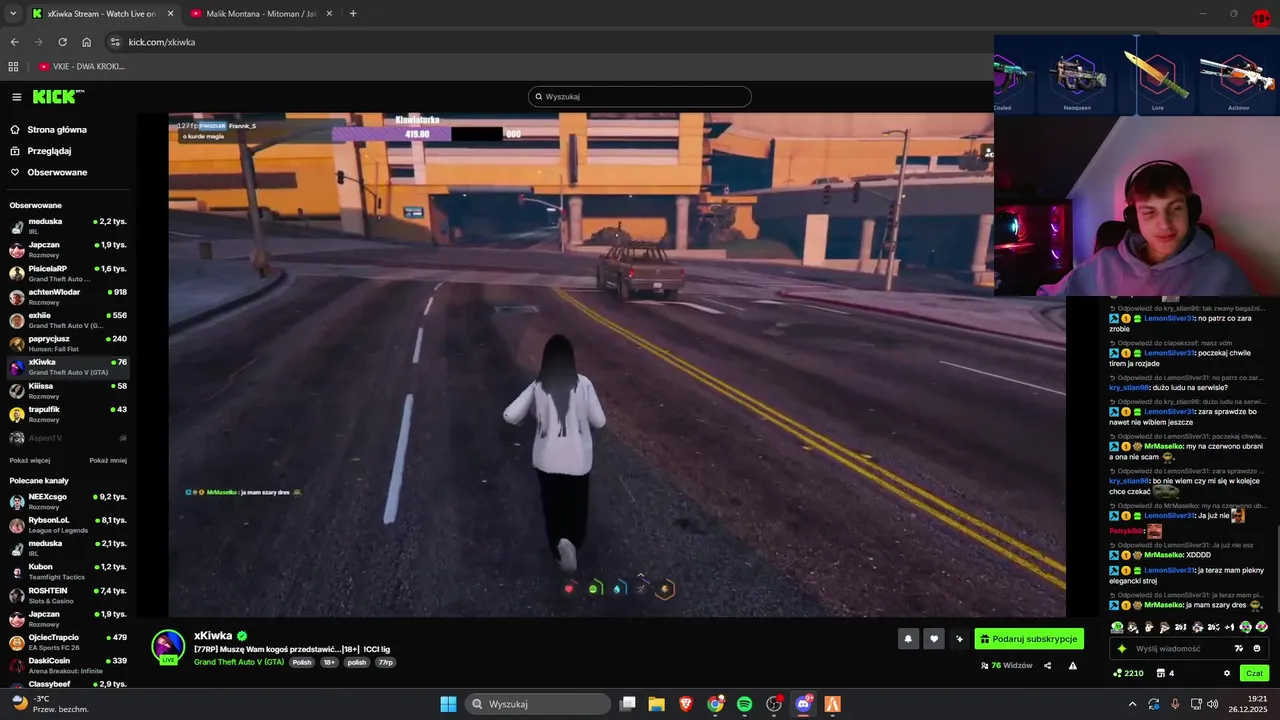Open followed channel Kiiissa
The image size is (1280, 720).
coord(68,390)
